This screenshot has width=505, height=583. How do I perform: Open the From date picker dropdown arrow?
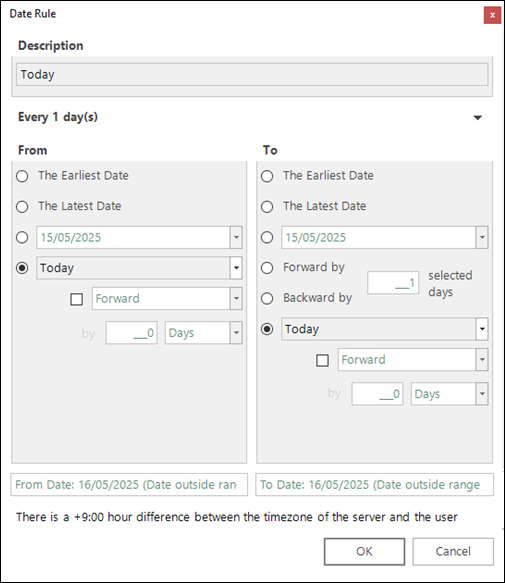click(236, 237)
